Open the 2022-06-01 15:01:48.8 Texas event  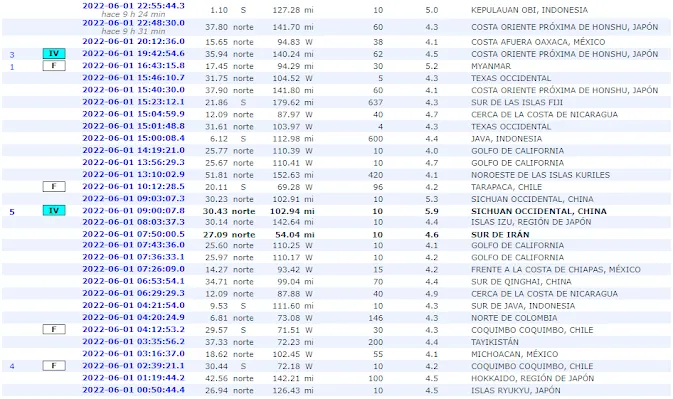133,126
